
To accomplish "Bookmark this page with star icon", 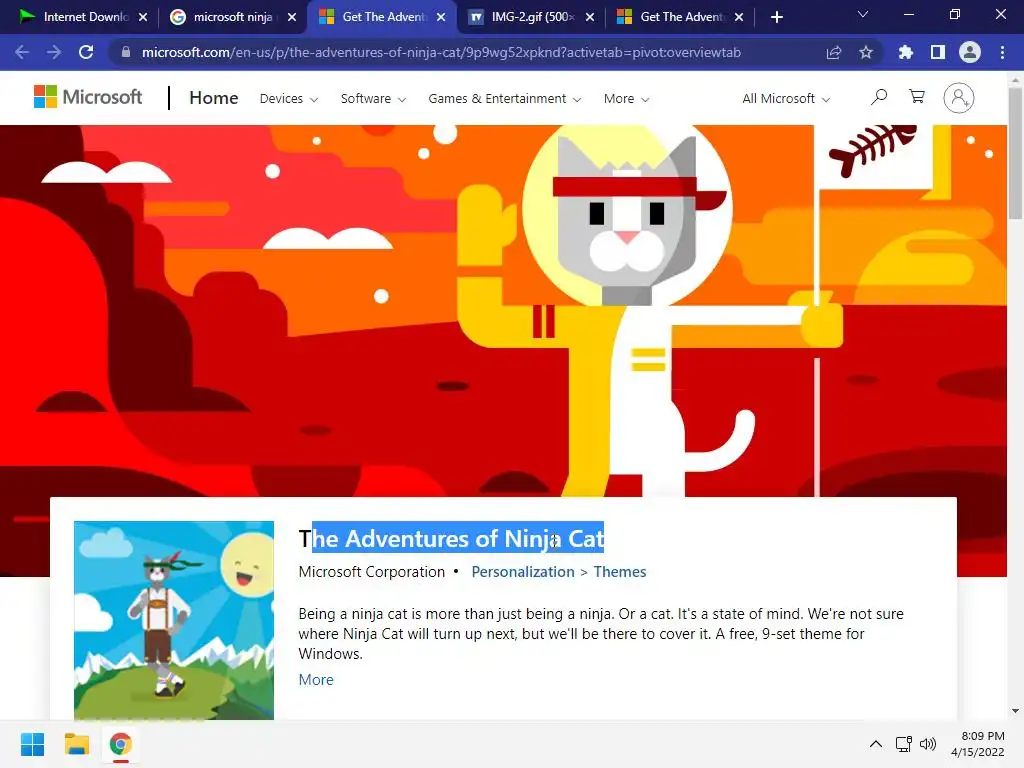I will point(866,52).
